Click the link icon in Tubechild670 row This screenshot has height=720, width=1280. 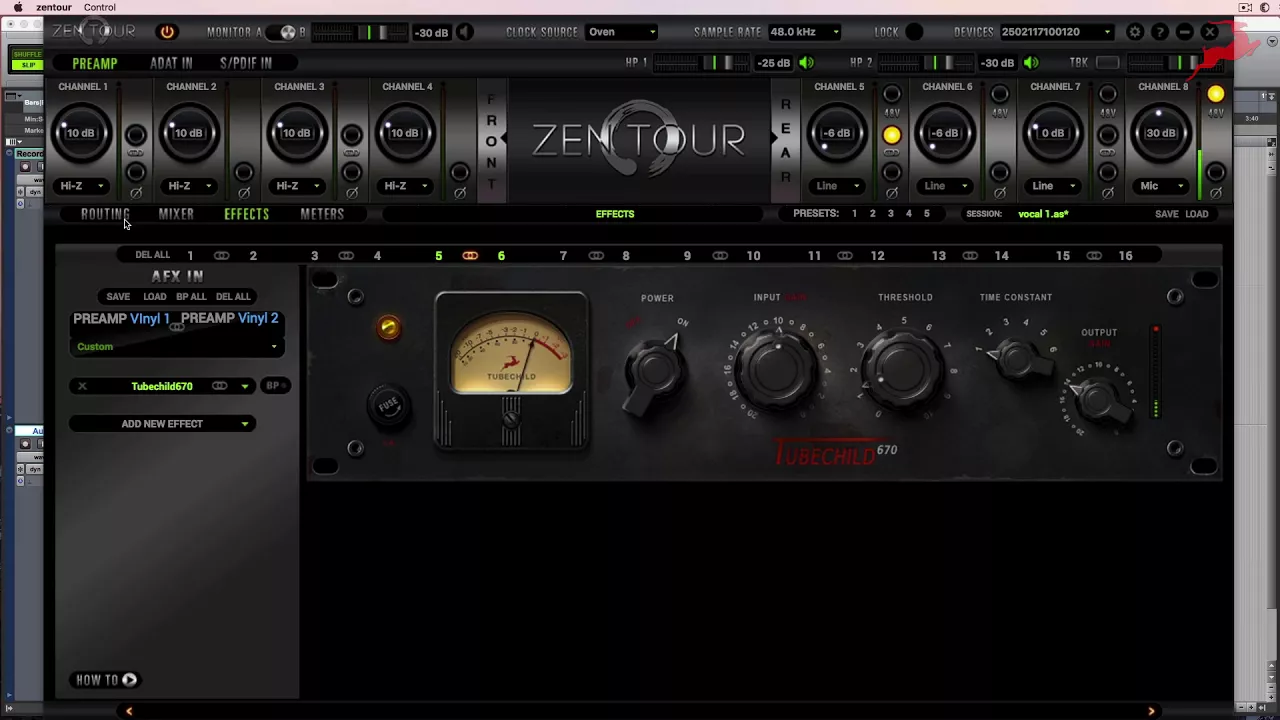(x=219, y=386)
